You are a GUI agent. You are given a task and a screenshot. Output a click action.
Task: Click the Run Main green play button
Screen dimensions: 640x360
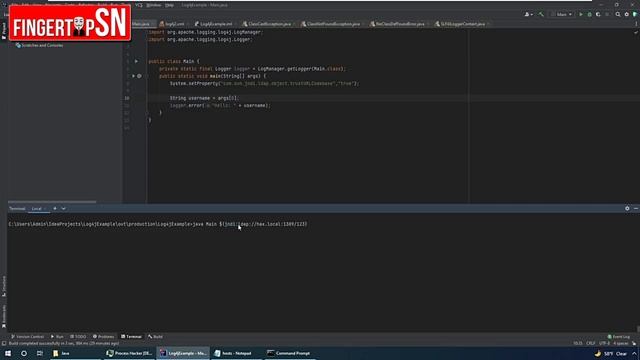(581, 14)
